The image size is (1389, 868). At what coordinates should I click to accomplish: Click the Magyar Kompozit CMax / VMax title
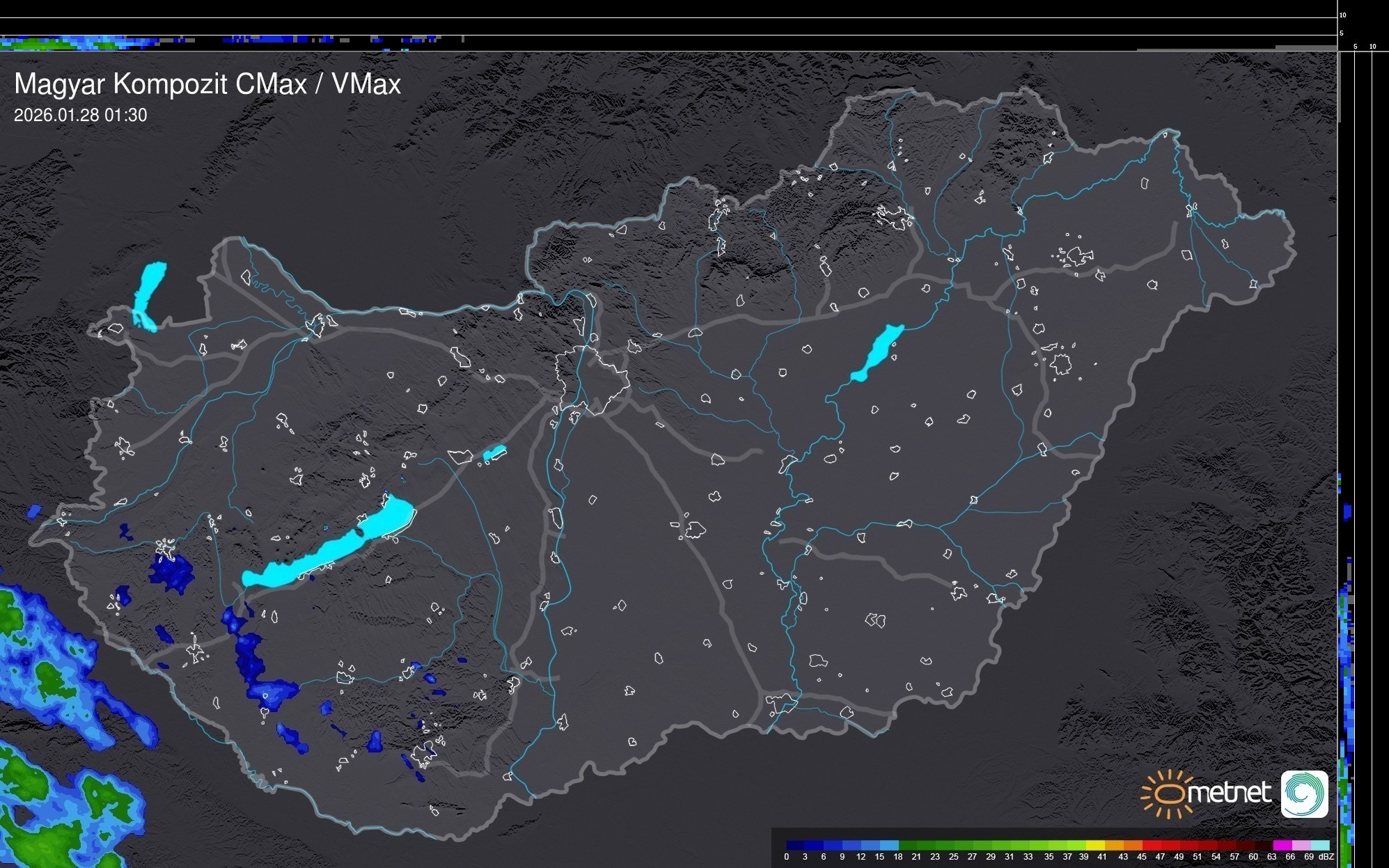pyautogui.click(x=207, y=84)
